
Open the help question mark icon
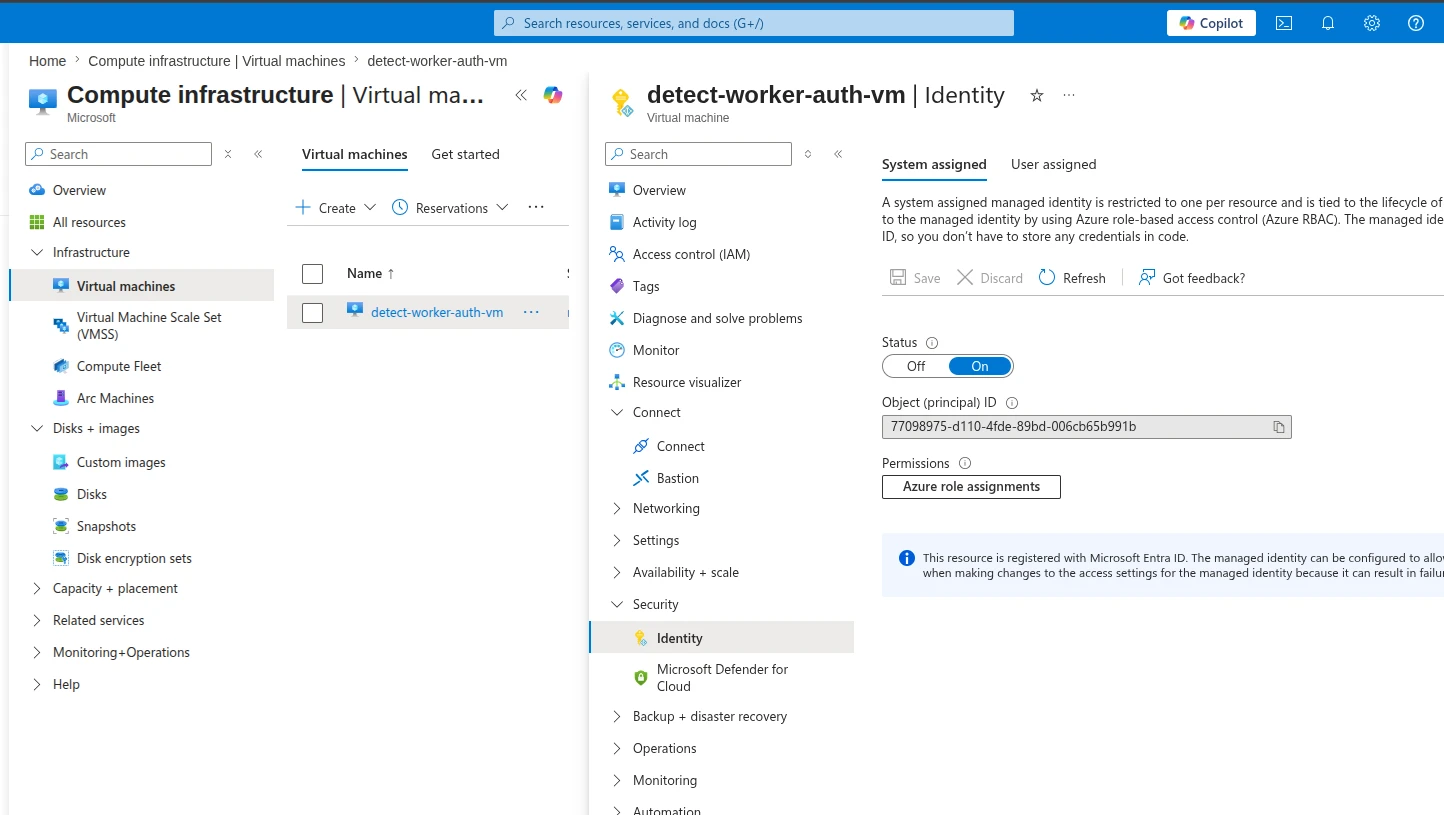click(1416, 23)
